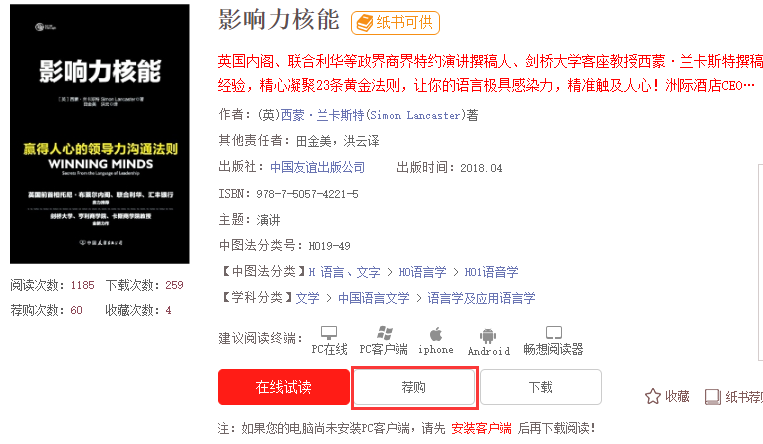This screenshot has height=444, width=763.
Task: Click the PC在线 monitor icon
Action: 329,333
